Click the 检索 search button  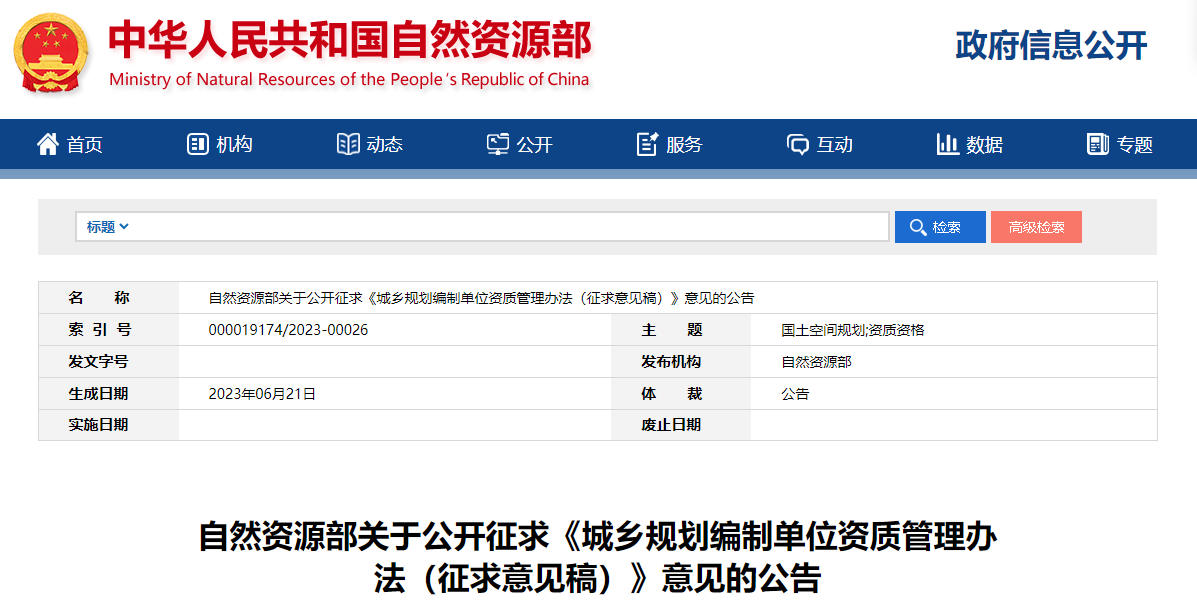[940, 227]
